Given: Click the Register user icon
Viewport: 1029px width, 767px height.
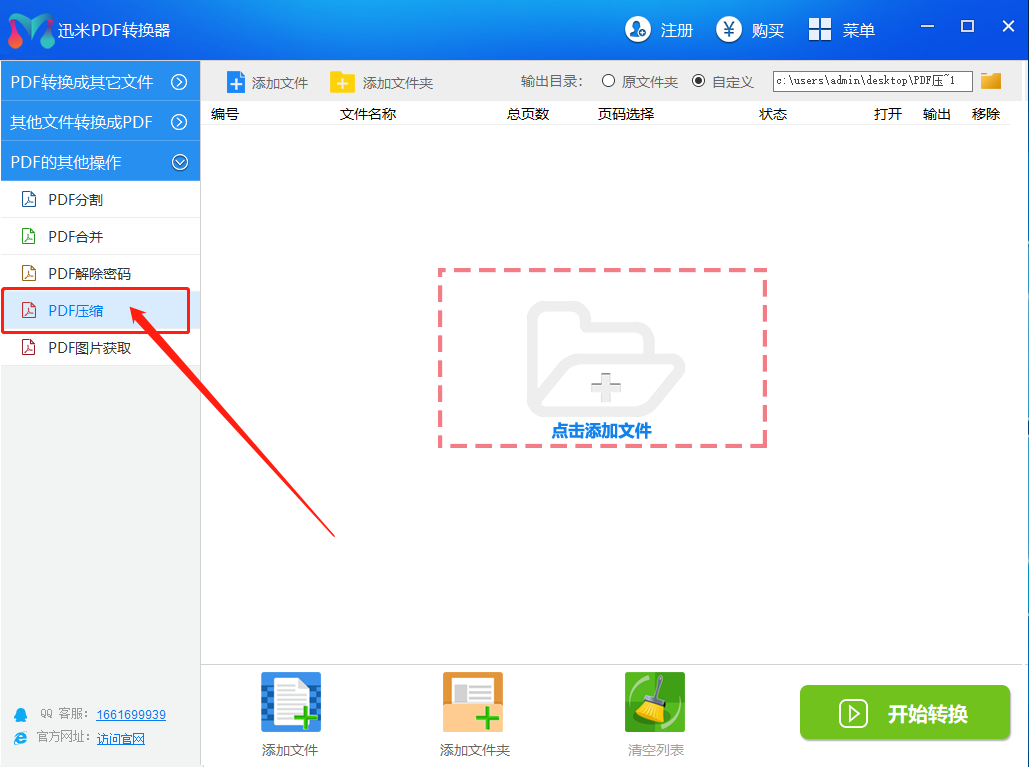Looking at the screenshot, I should 638,30.
